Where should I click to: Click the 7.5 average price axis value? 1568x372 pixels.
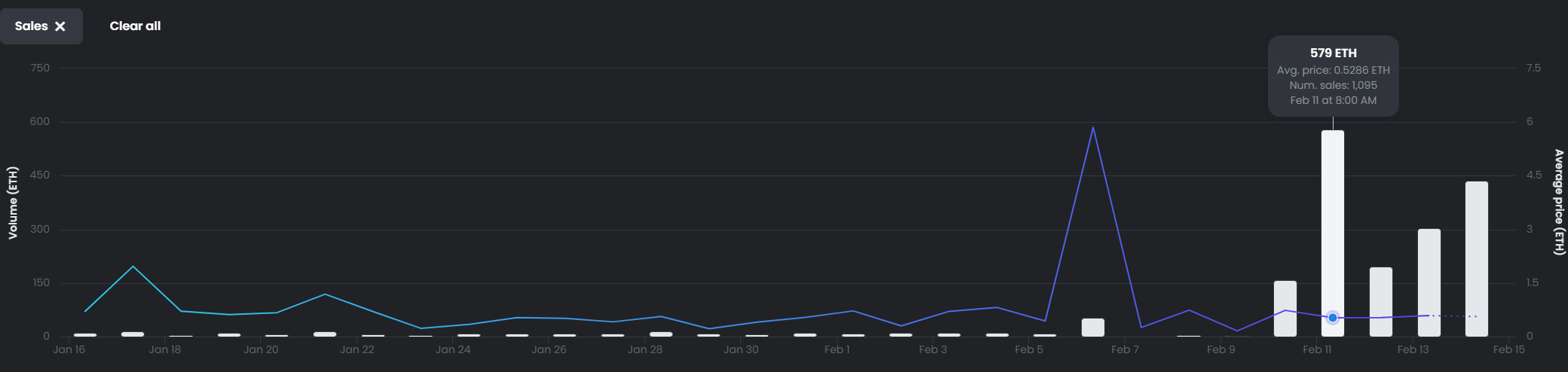click(x=1533, y=68)
